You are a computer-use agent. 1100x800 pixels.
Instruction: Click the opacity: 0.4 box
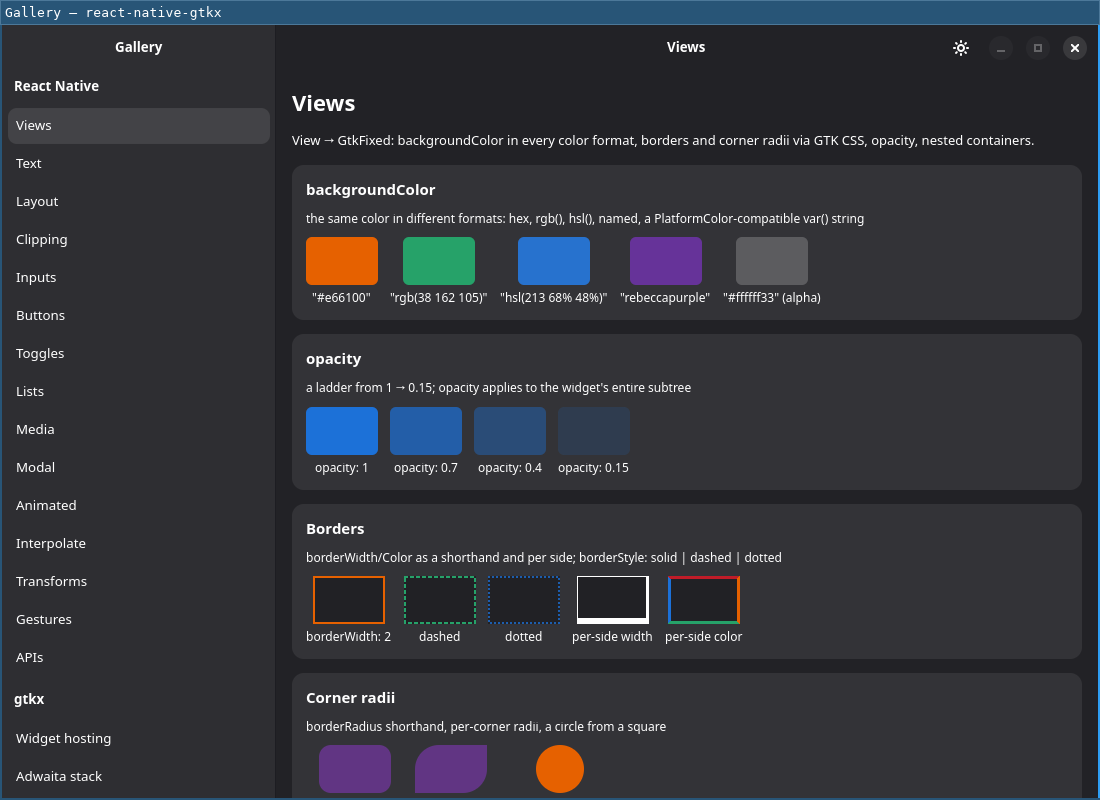coord(510,431)
